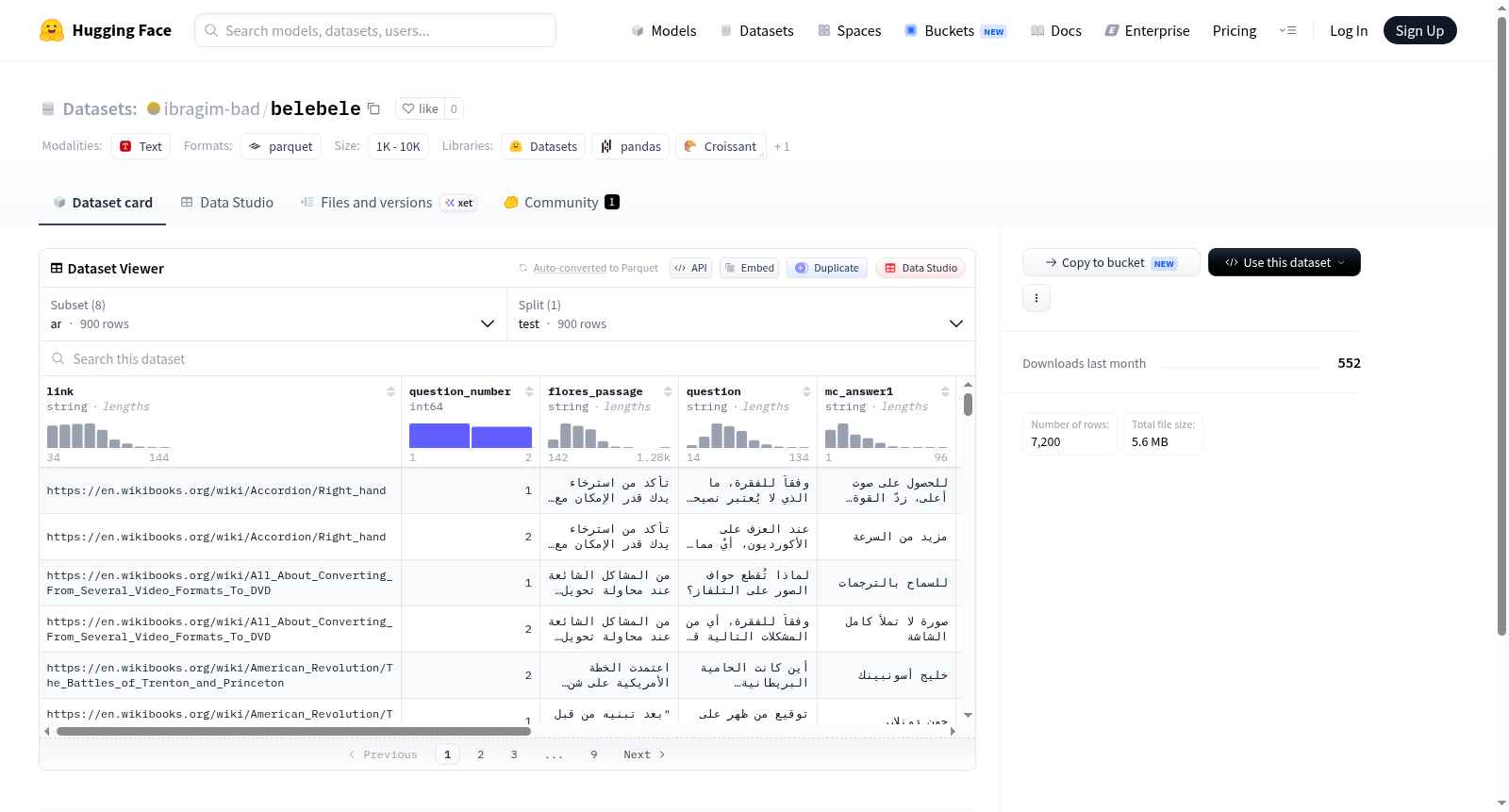Select the Croissant library tag
Image resolution: width=1509 pixels, height=812 pixels.
point(721,146)
